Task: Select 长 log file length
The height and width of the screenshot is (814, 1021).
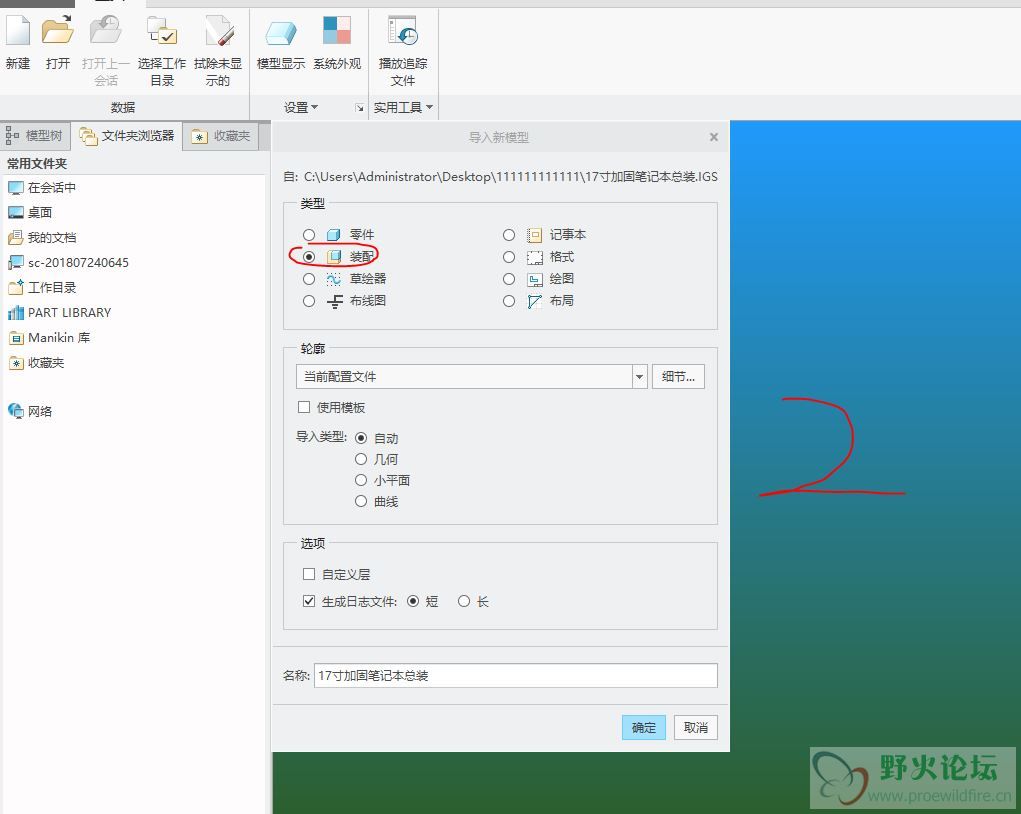Action: (464, 601)
